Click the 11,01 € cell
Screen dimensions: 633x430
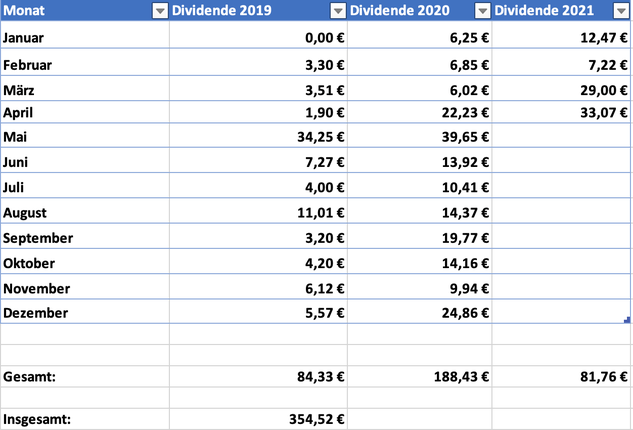(258, 211)
